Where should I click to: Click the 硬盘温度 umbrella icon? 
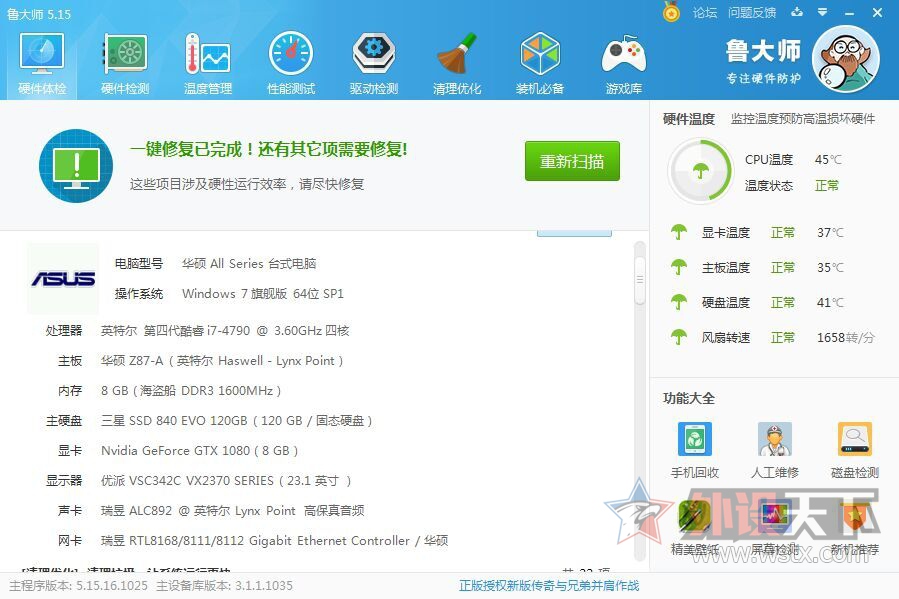[x=679, y=302]
